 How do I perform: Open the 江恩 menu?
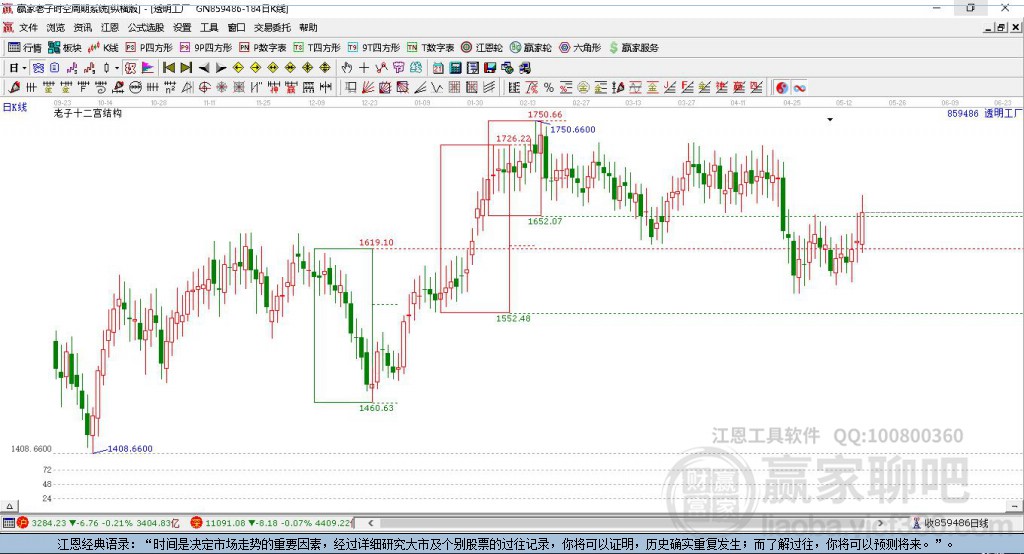[x=110, y=27]
